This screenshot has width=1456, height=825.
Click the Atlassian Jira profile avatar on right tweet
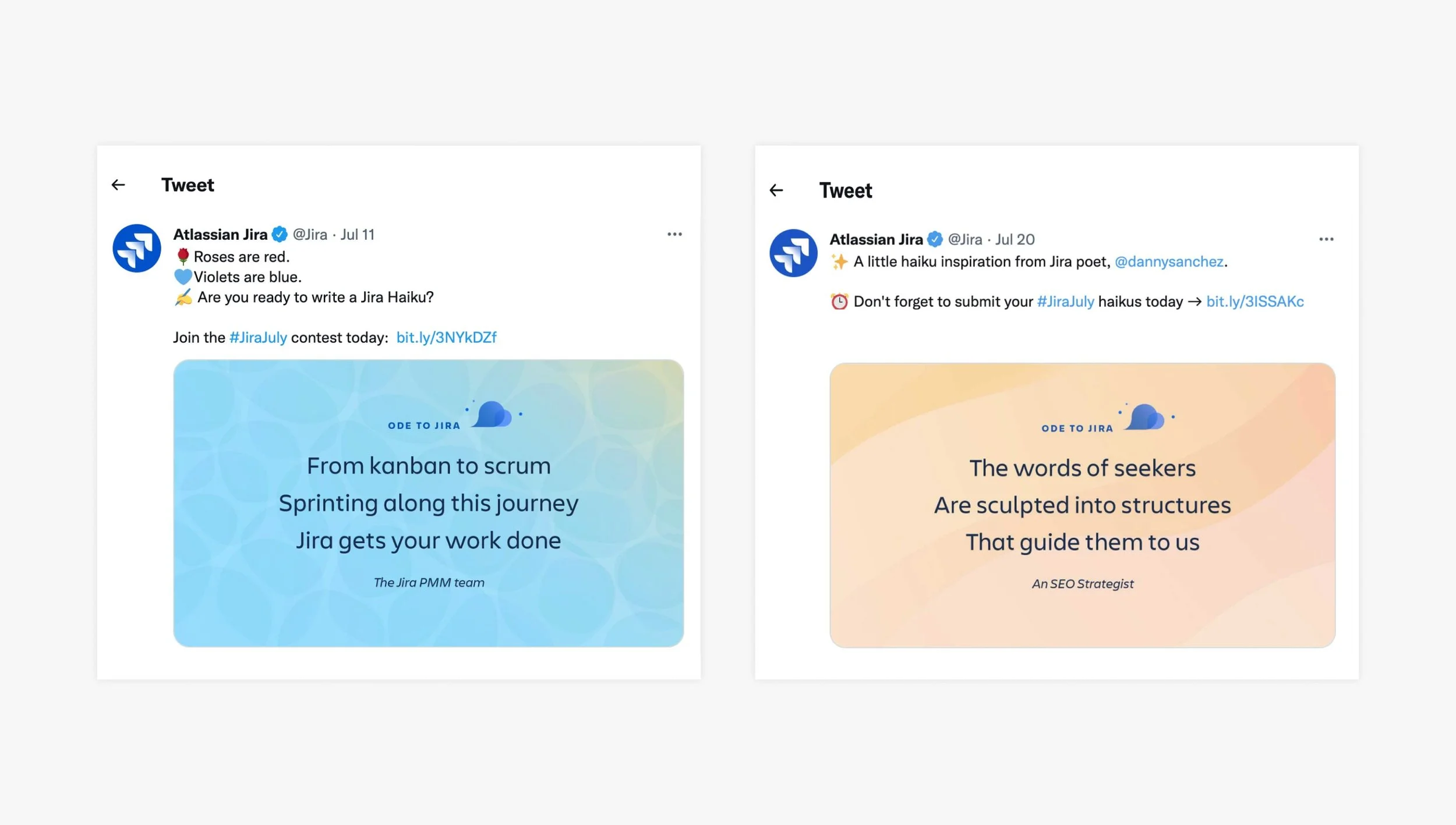tap(794, 253)
